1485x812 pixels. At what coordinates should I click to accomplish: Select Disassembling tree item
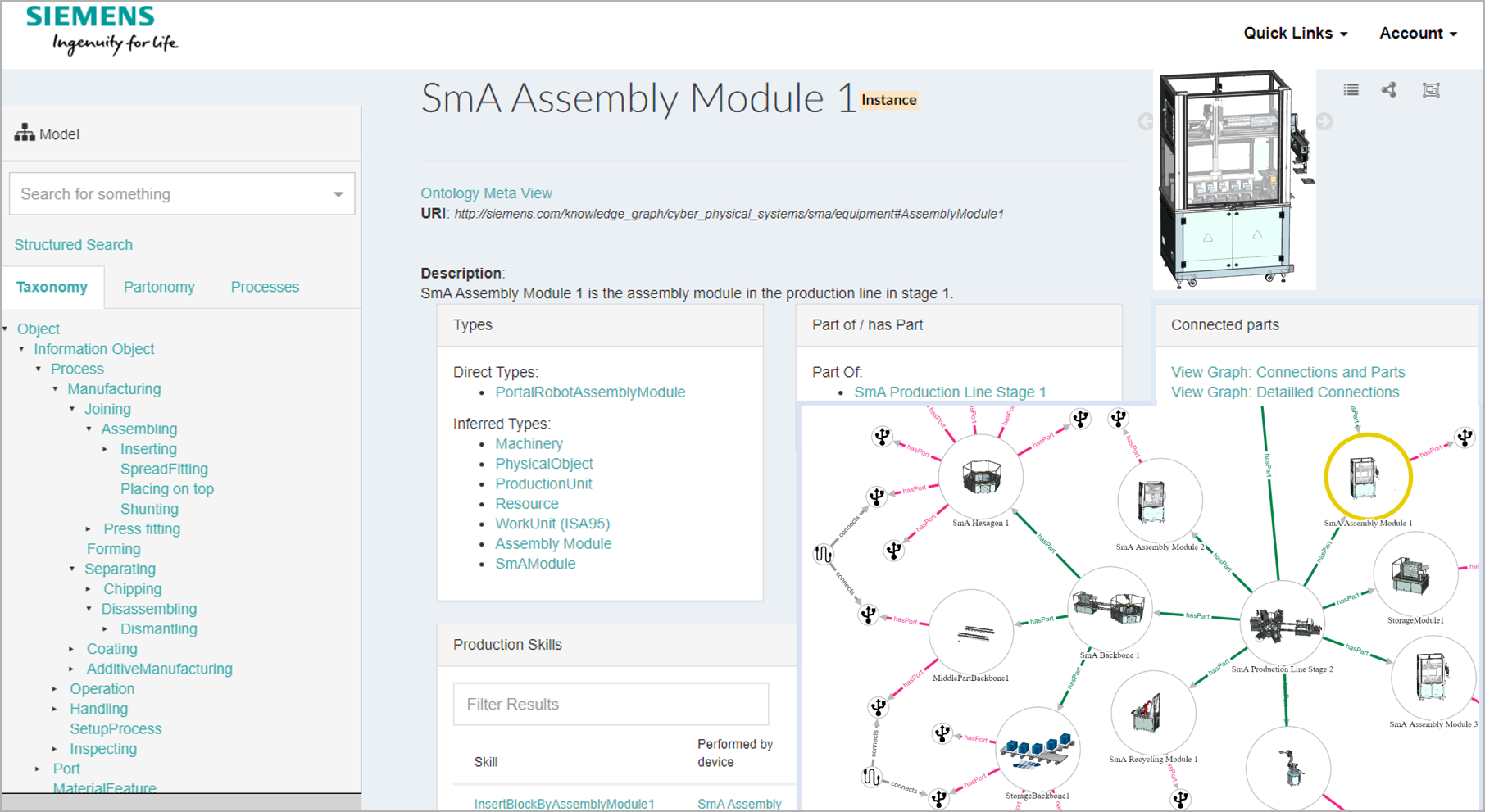[149, 609]
